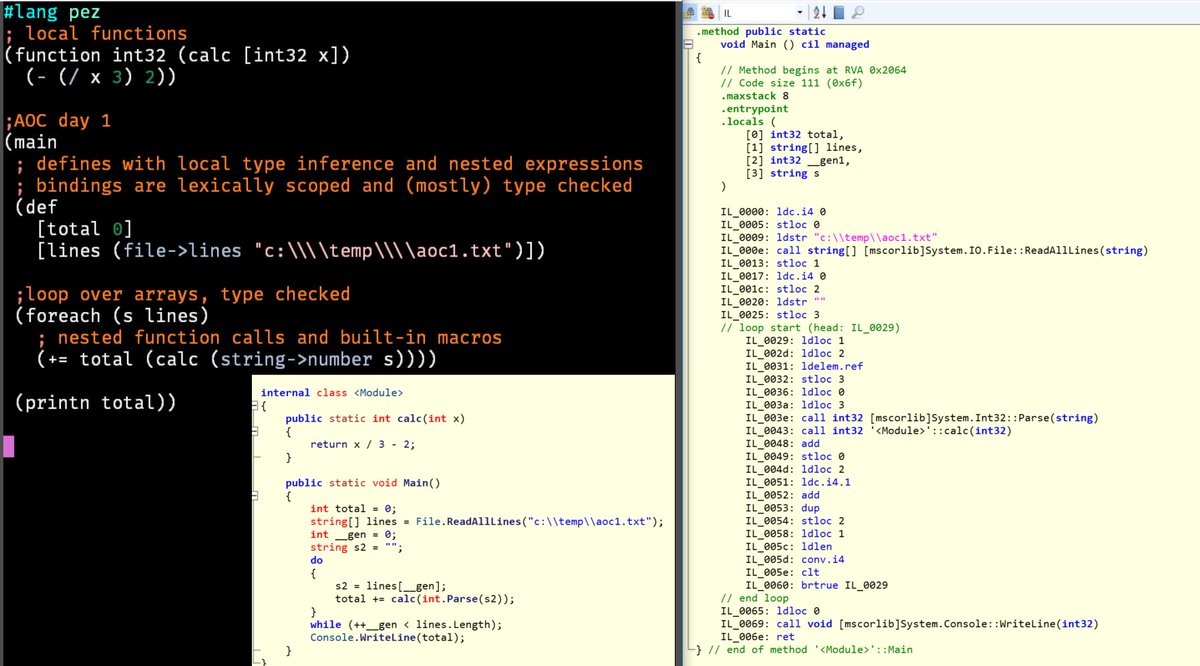This screenshot has height=666, width=1200.
Task: Click the A-Z sort results icon
Action: click(x=819, y=12)
